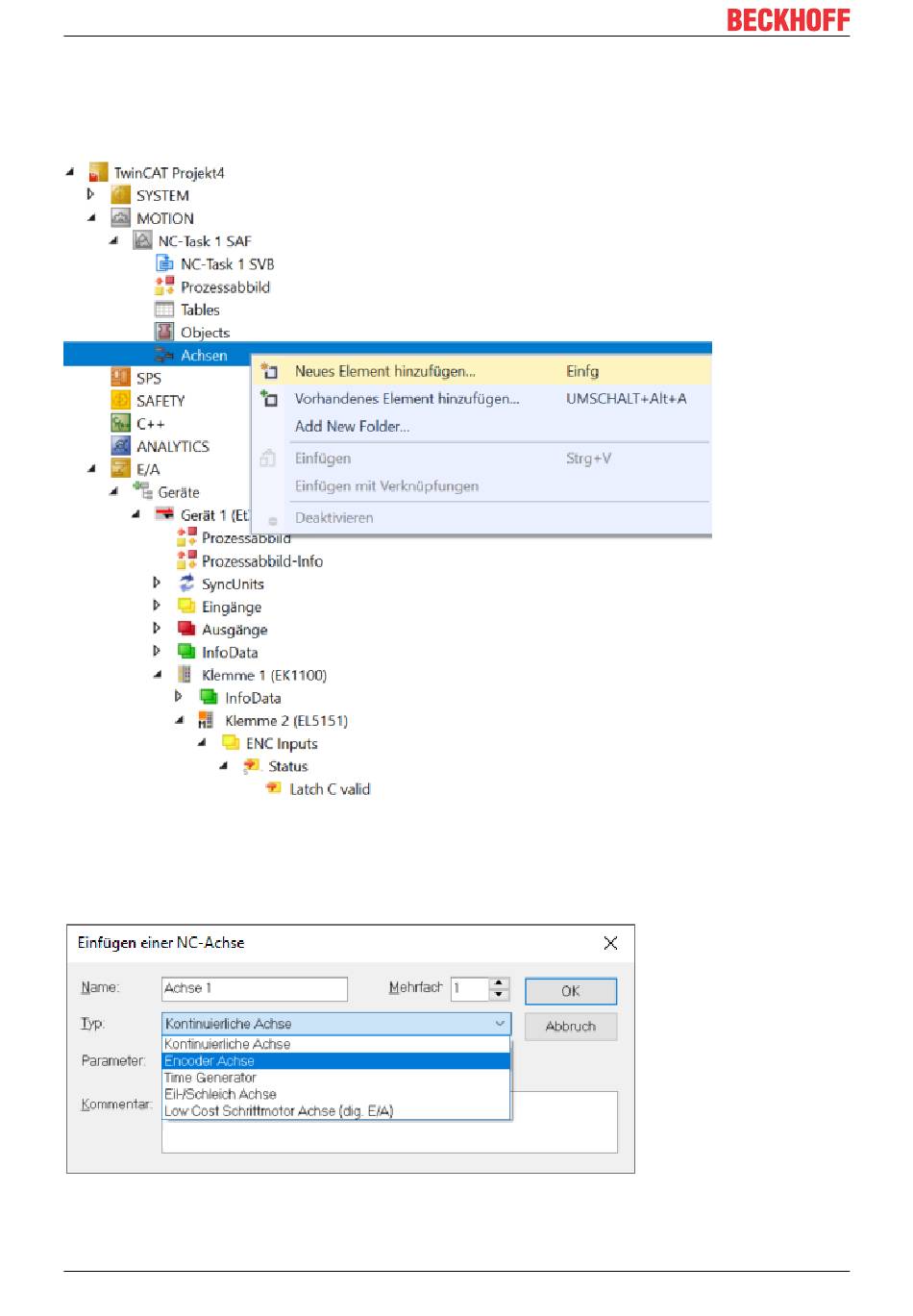Click the Status variable icon

[x=252, y=766]
